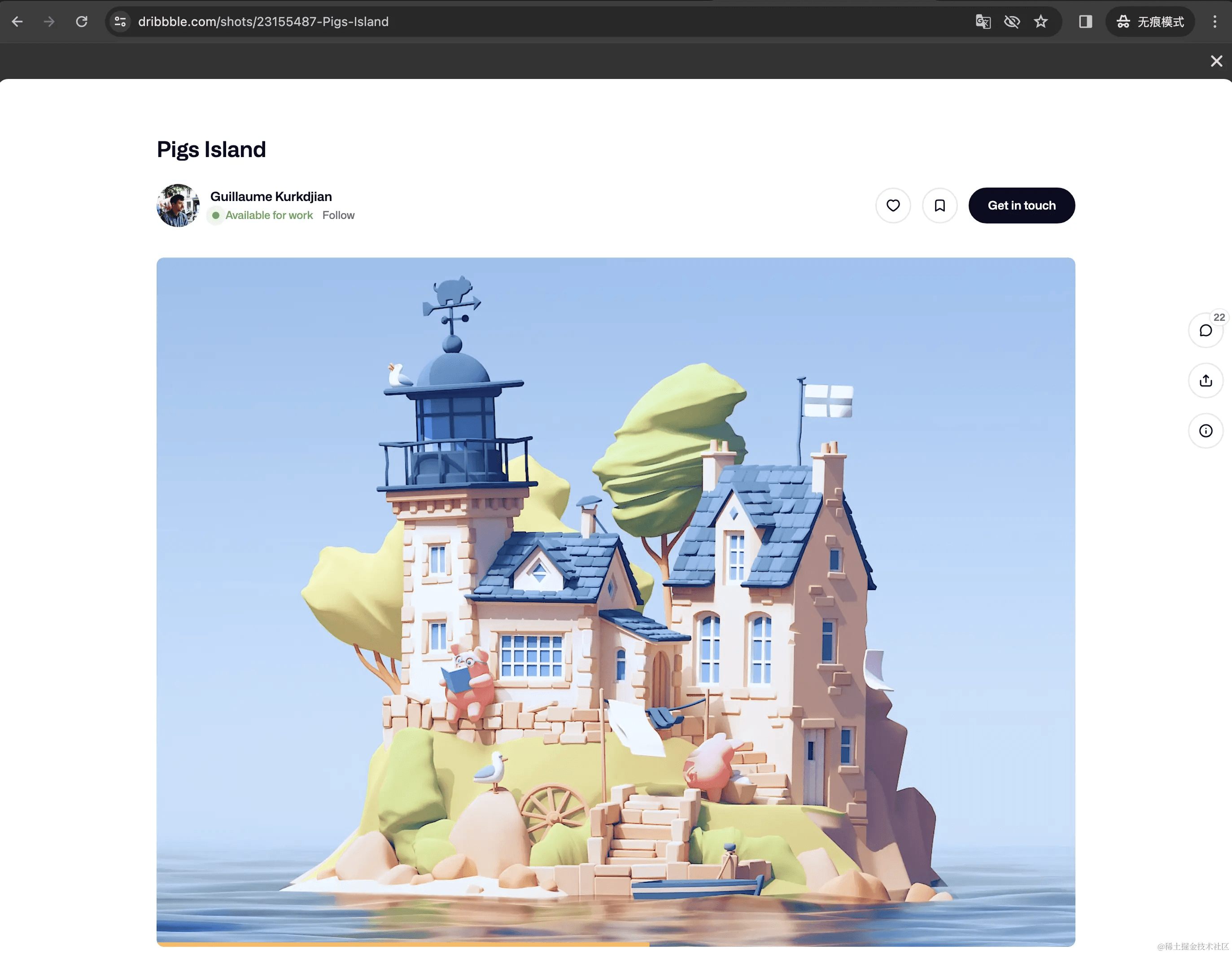Viewport: 1232px width, 954px height.
Task: Click the incognito mode indicator
Action: tap(1149, 22)
